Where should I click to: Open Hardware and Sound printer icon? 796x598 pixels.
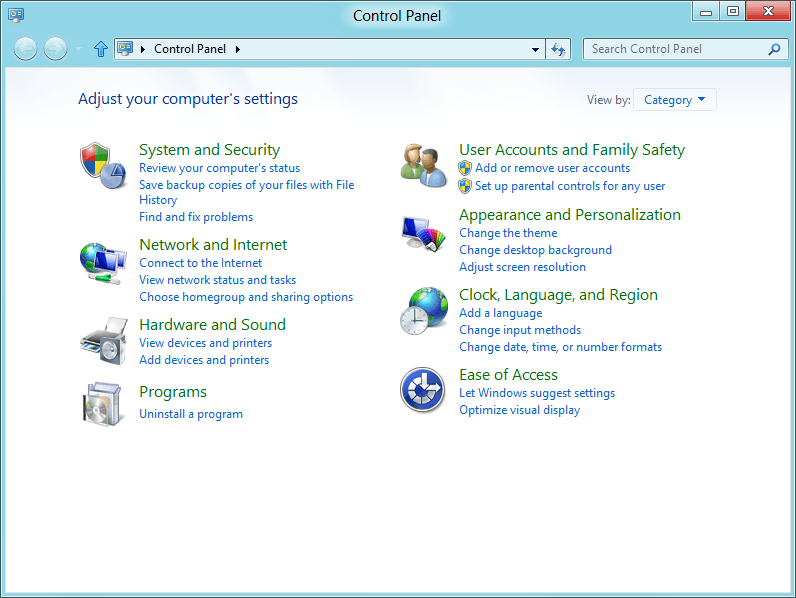103,341
